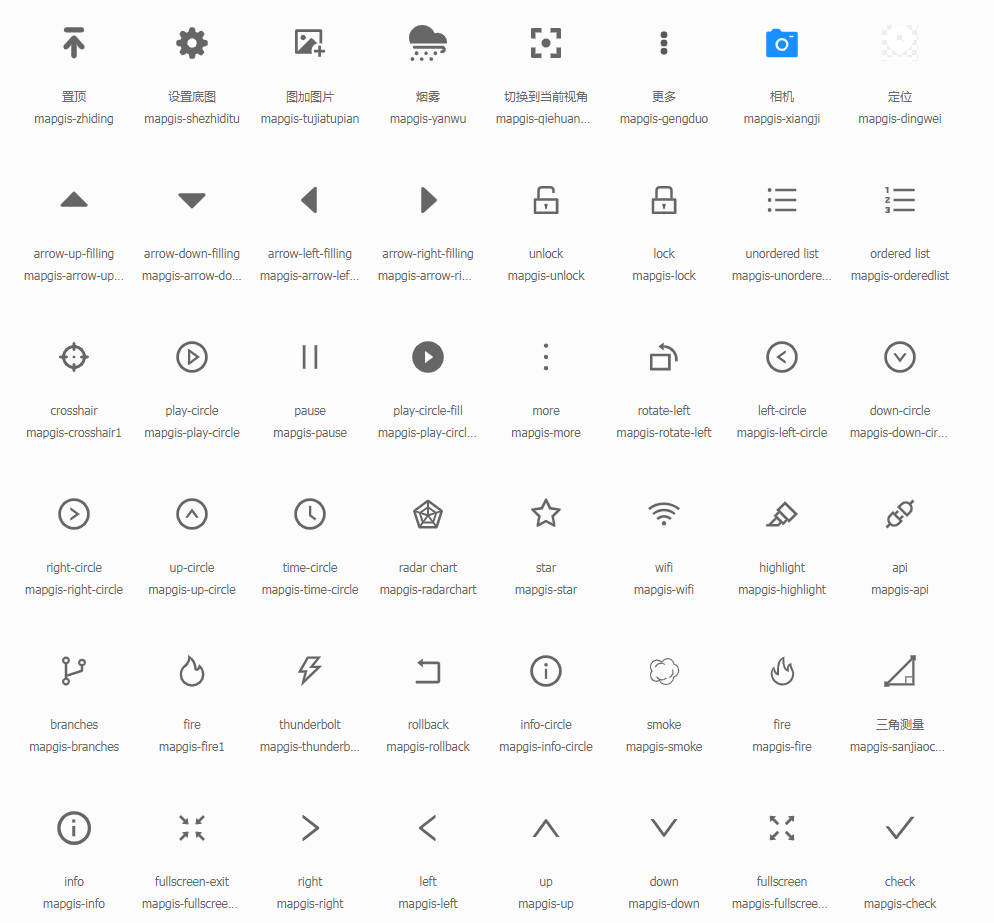994x923 pixels.
Task: Click the fire icon above mapgis-fire1
Action: tap(191, 671)
